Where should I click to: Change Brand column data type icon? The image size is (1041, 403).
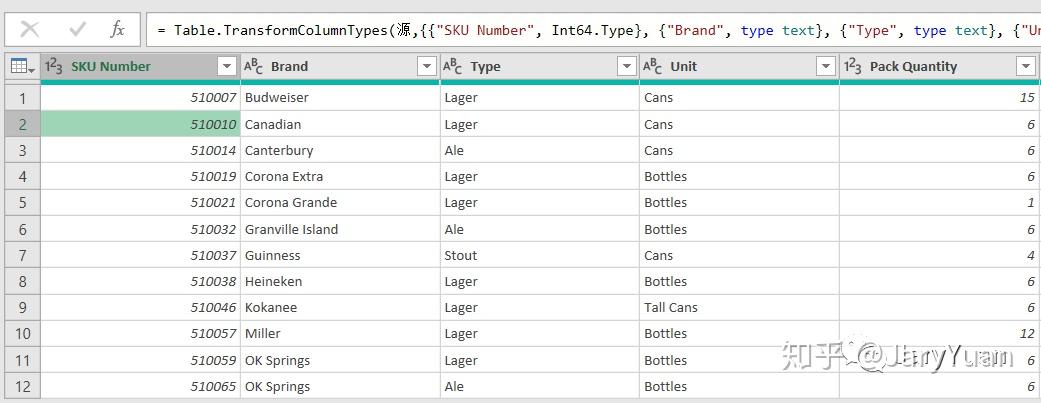click(254, 67)
